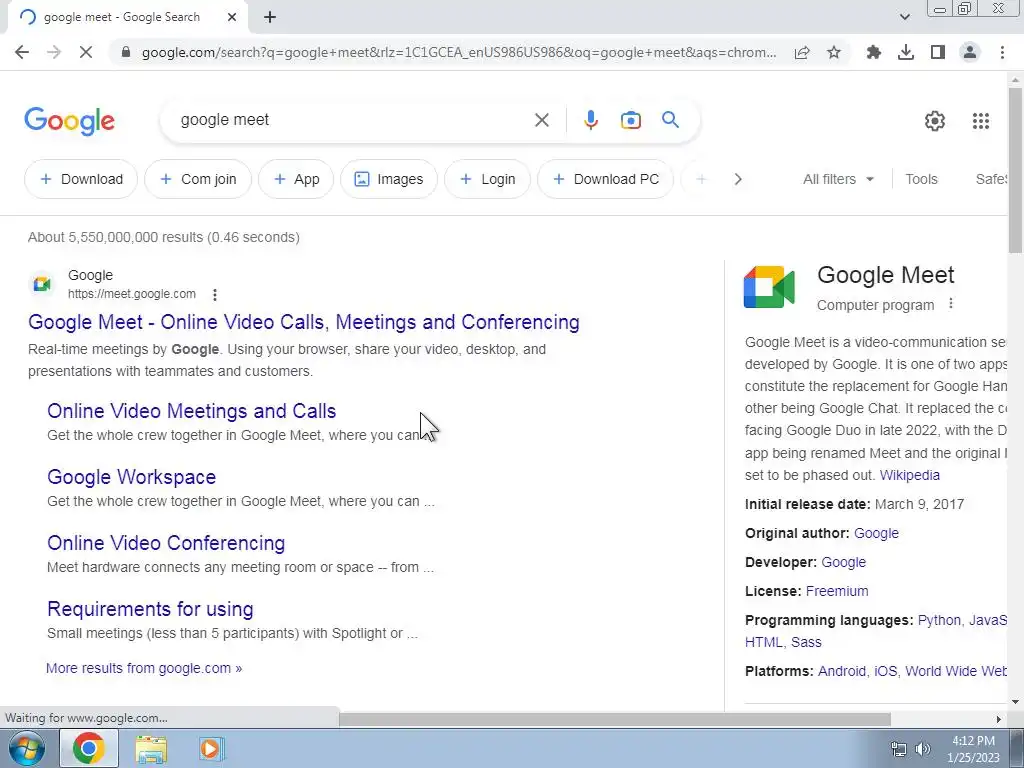1024x768 pixels.
Task: Click the horizontal scrollbar right arrow
Action: point(999,719)
